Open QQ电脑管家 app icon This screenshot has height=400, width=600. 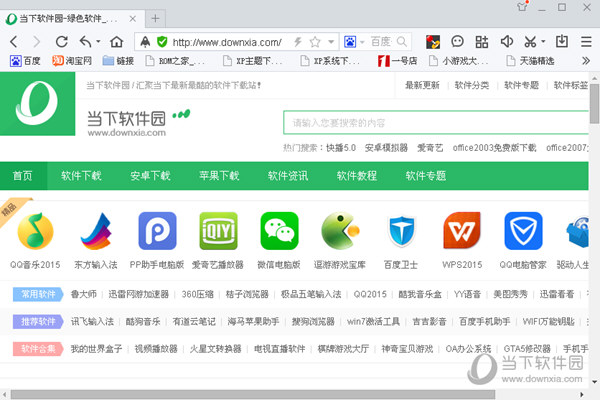(523, 231)
